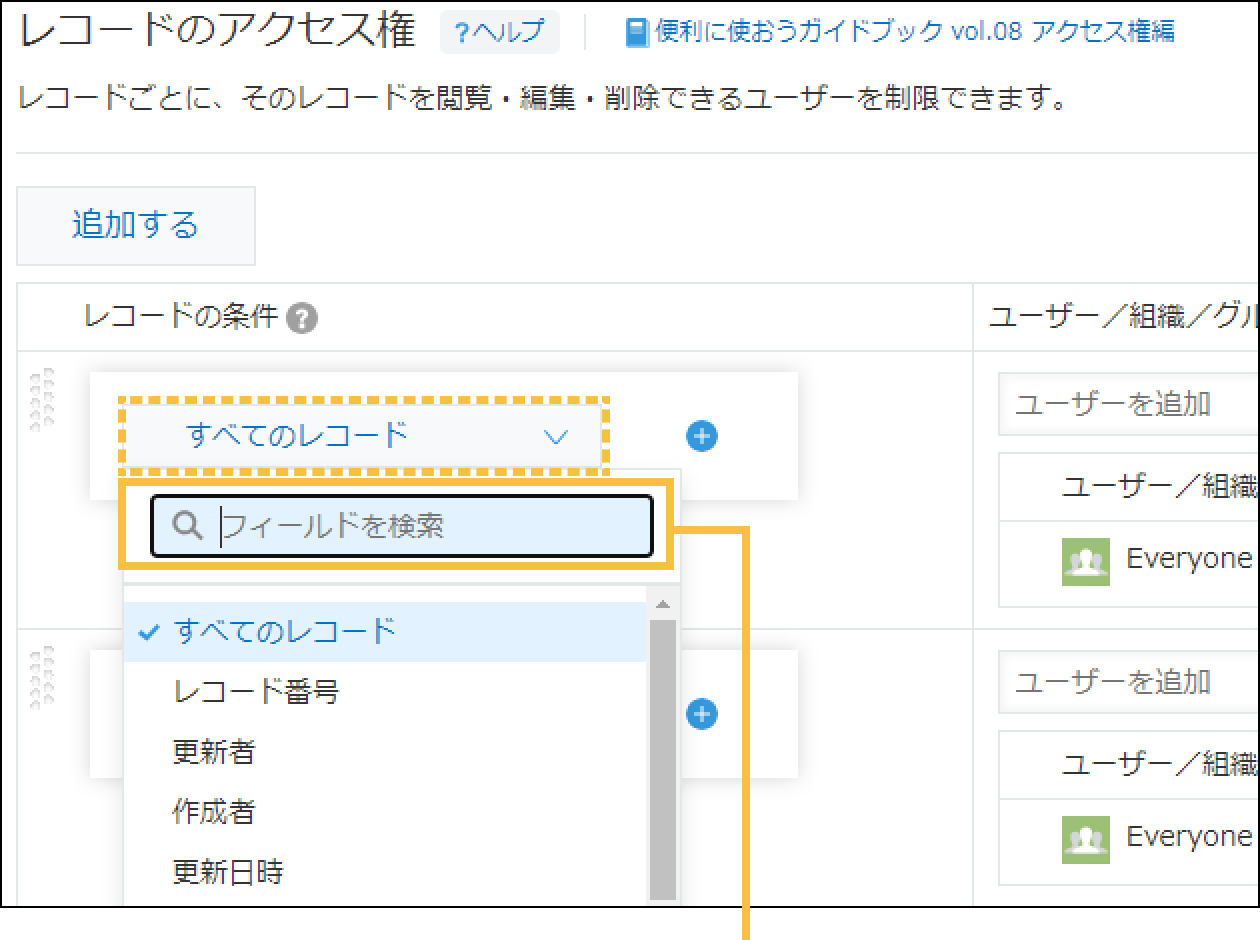Click the blue plus icon in the first condition row
Viewport: 1260px width, 940px height.
(701, 436)
